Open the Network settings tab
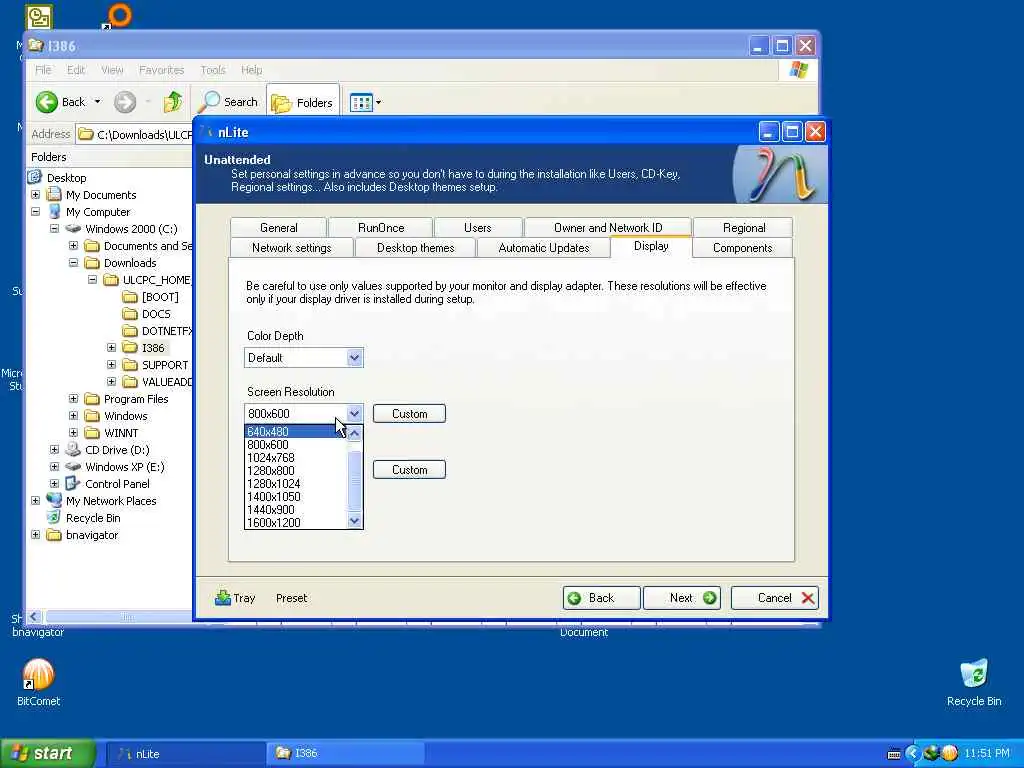The image size is (1024, 768). 292,248
